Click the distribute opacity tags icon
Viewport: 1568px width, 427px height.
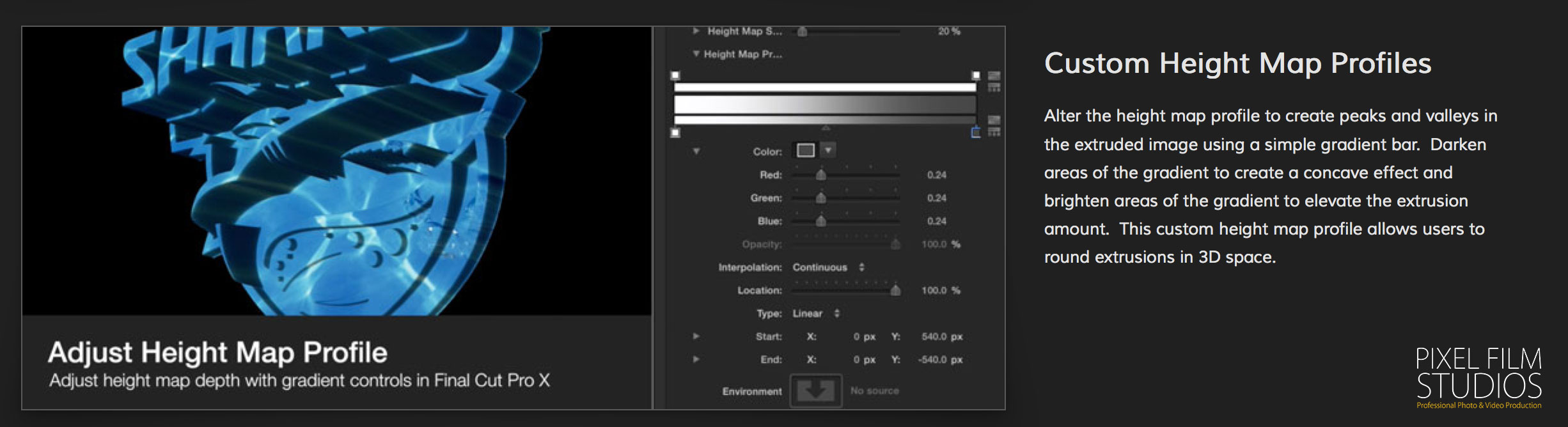pos(994,88)
